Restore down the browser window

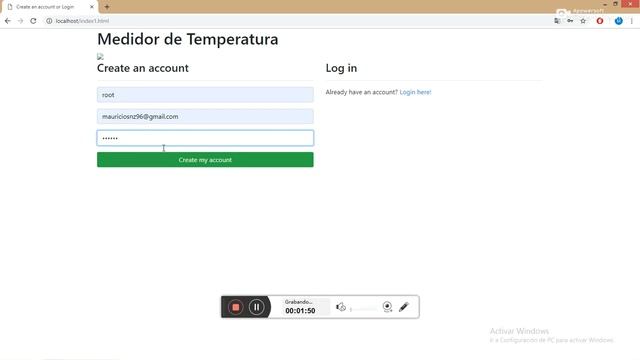pyautogui.click(x=616, y=4)
